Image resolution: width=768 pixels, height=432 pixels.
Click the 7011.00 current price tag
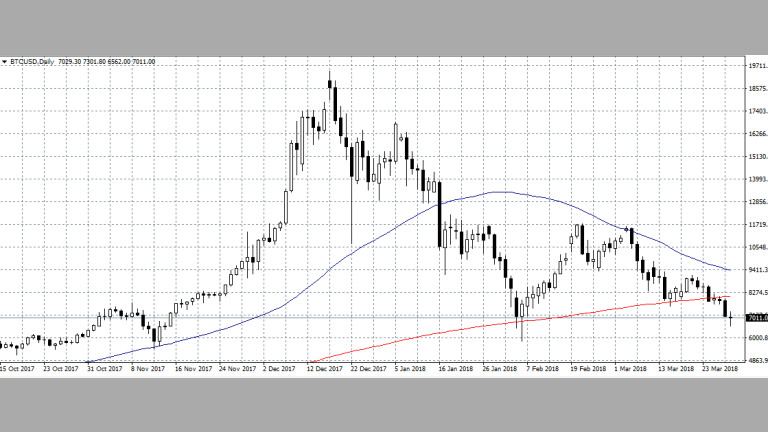click(754, 318)
